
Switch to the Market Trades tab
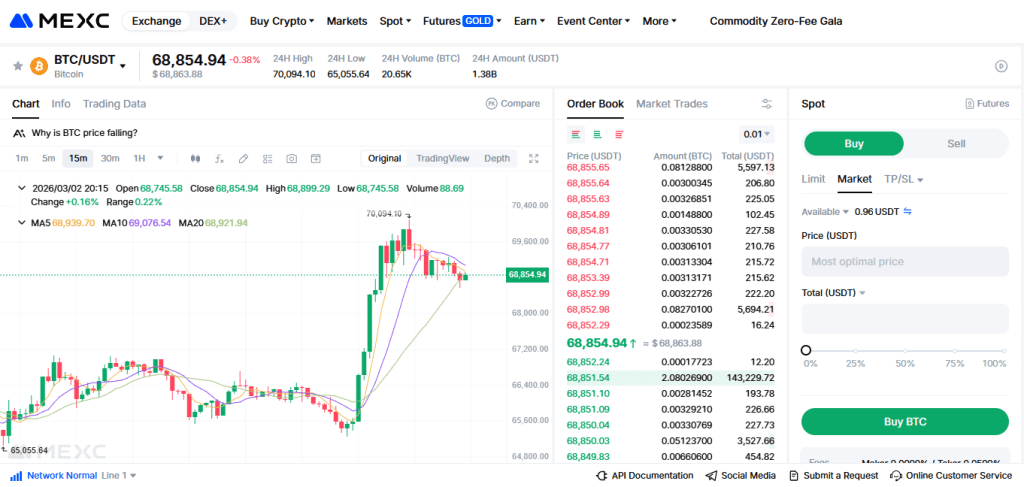[x=672, y=103]
